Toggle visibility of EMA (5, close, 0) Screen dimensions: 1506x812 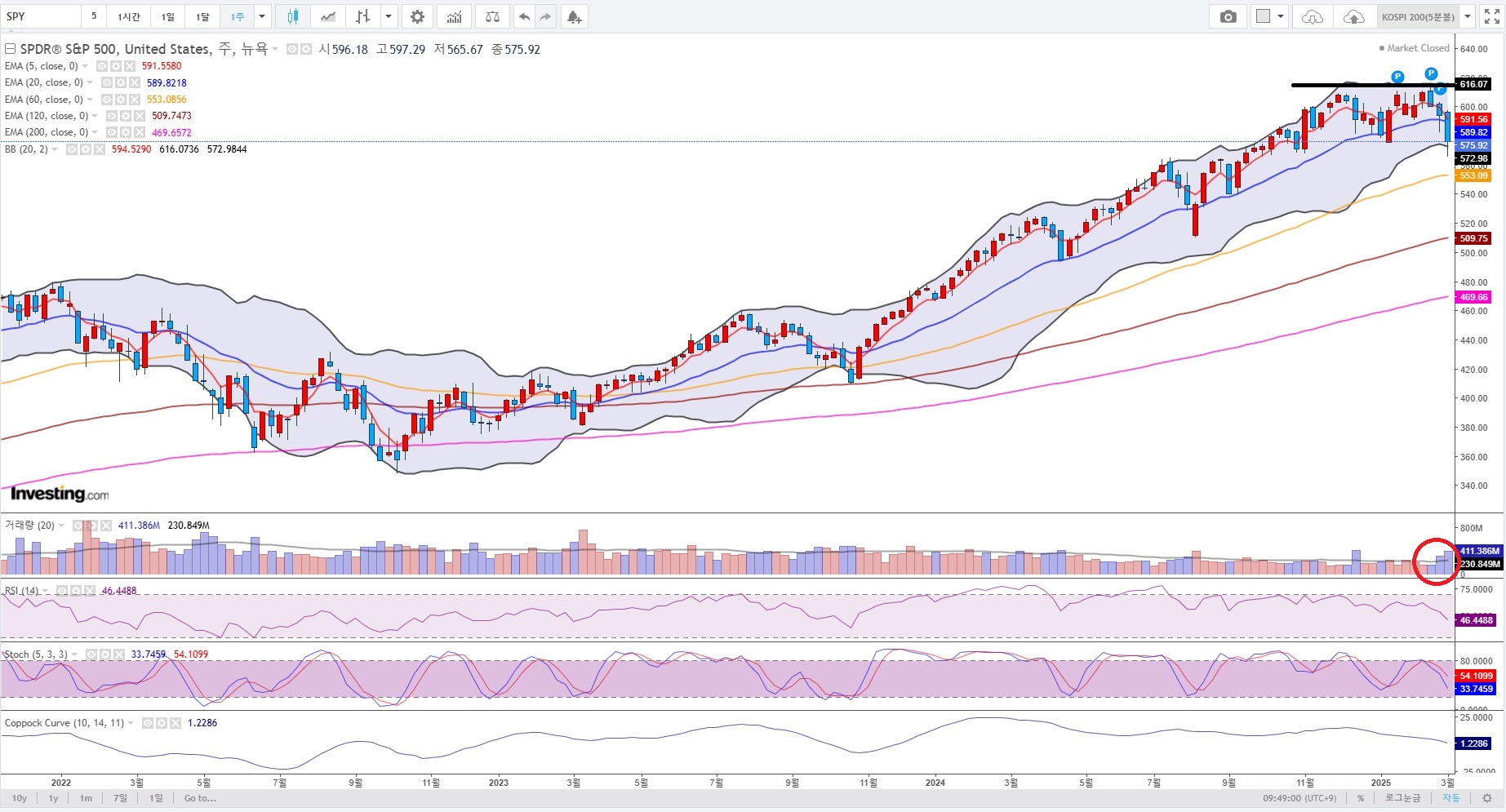click(x=102, y=66)
